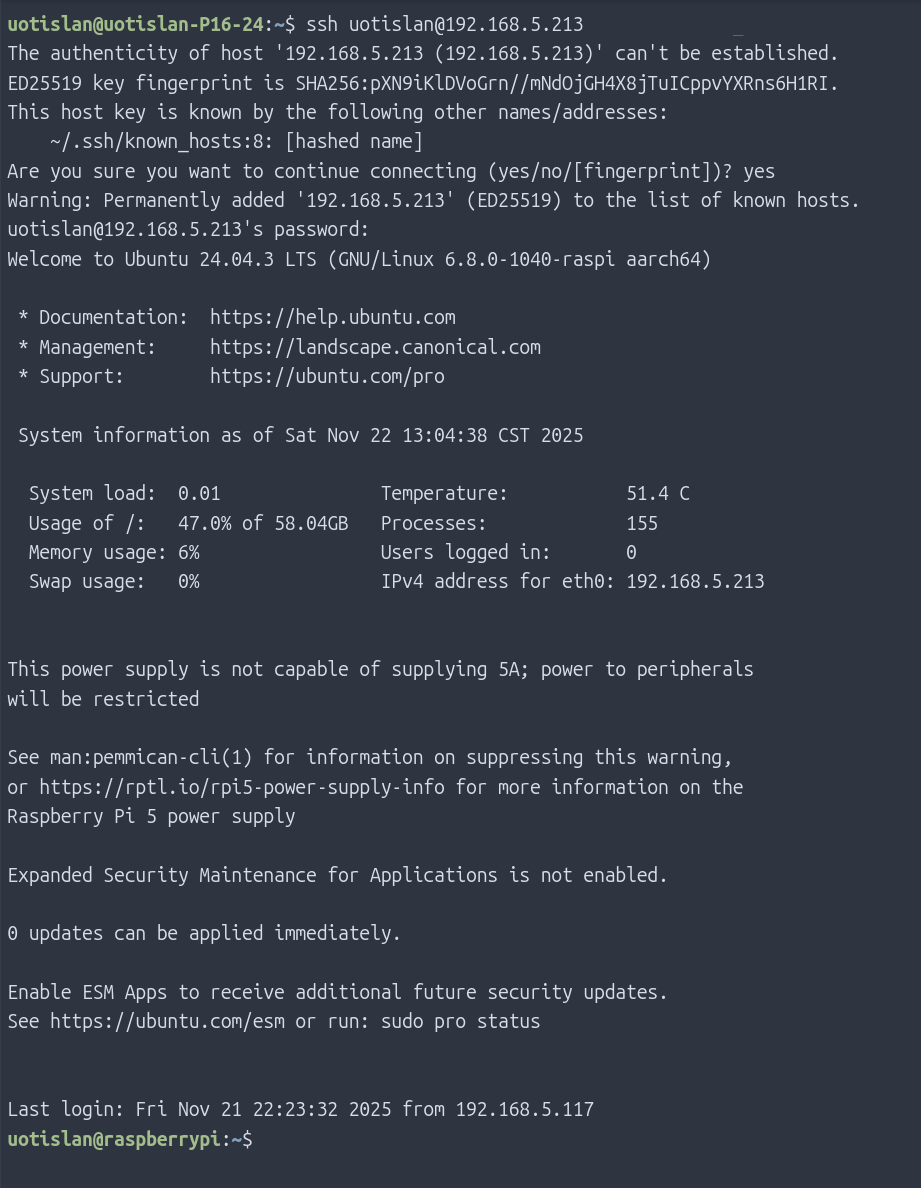Click the temperature value 51.4 C
Viewport: 921px width, 1188px height.
pos(657,494)
